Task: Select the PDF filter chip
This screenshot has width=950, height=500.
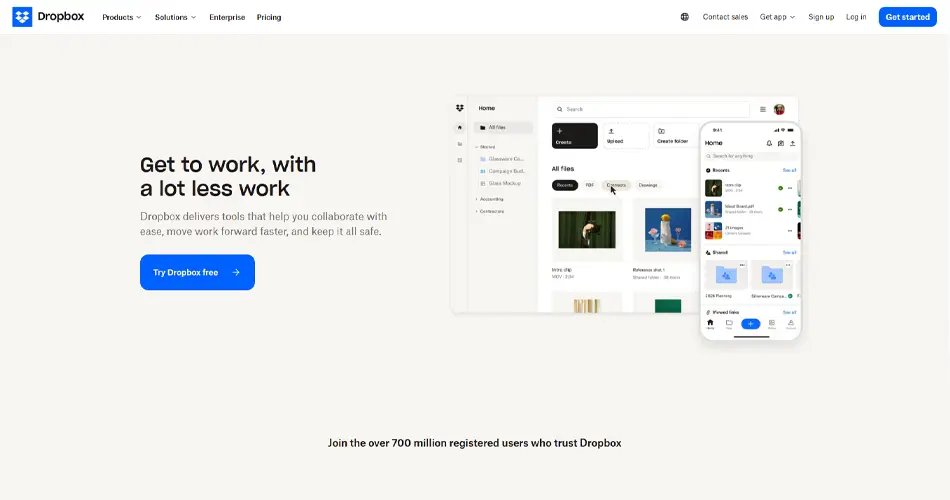Action: (590, 185)
